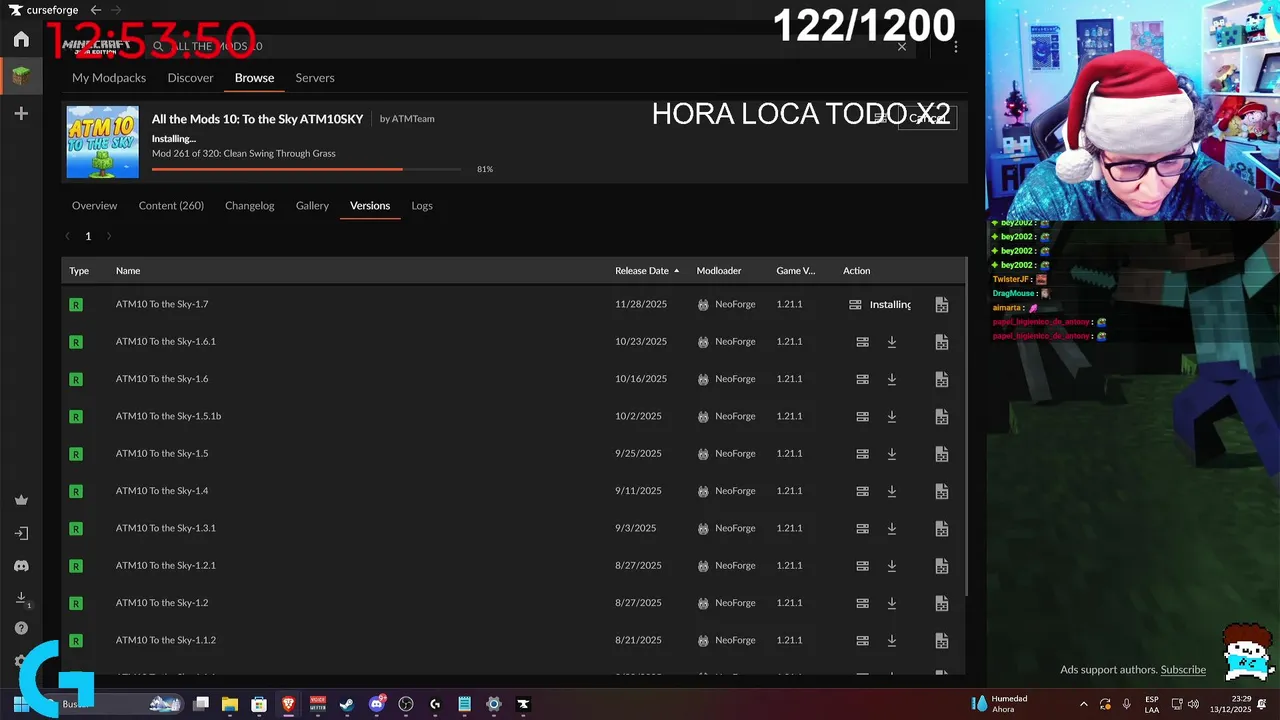The width and height of the screenshot is (1280, 720).
Task: Download ATM10 To the Sky-1.6.1
Action: pyautogui.click(x=892, y=342)
